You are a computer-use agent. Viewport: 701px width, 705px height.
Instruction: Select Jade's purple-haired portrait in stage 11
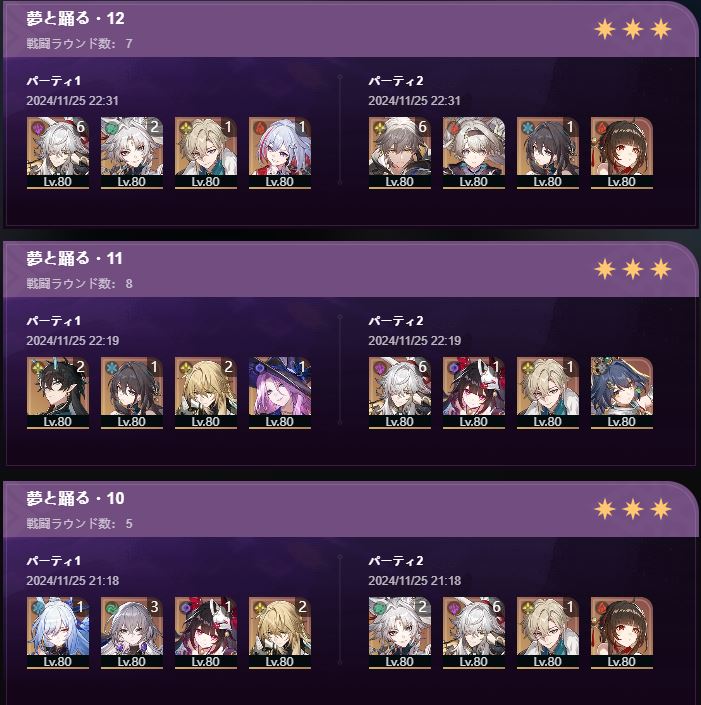(x=279, y=393)
